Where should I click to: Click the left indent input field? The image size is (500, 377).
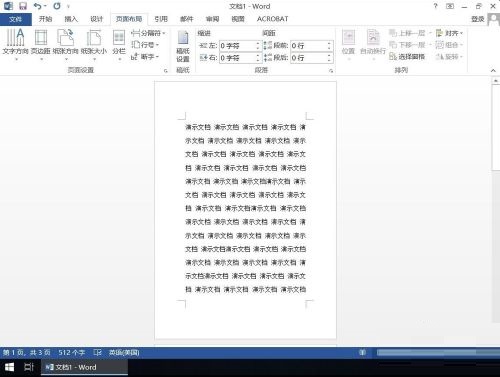pos(238,45)
